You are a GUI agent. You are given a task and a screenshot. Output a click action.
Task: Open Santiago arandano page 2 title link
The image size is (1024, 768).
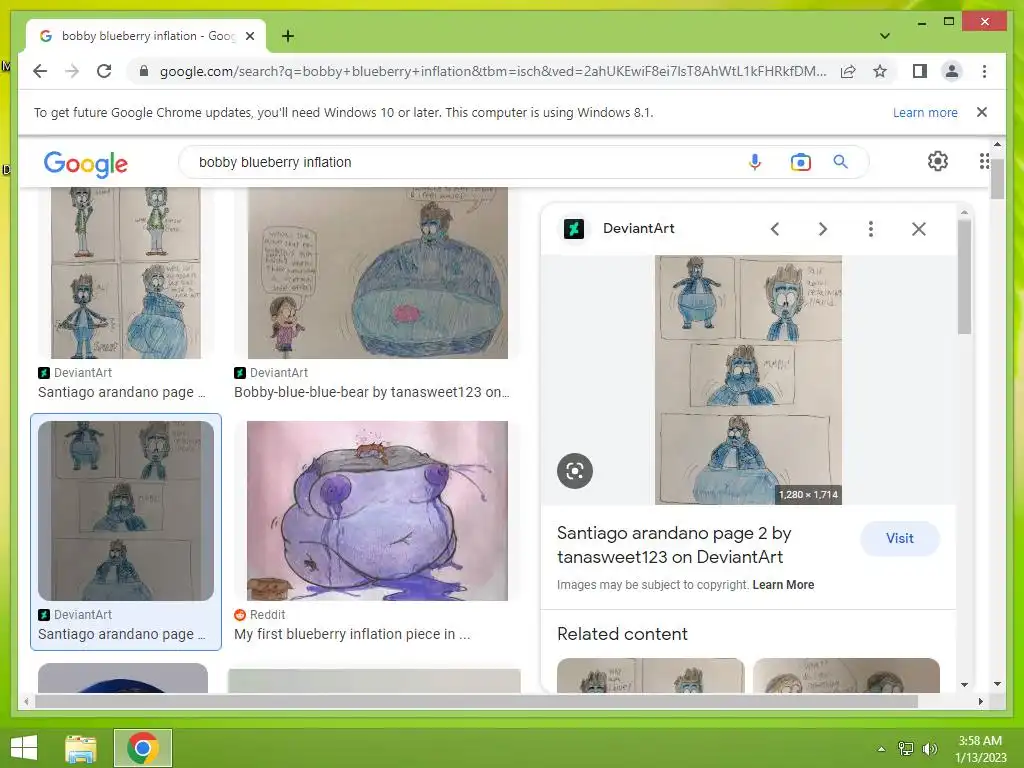coord(674,545)
